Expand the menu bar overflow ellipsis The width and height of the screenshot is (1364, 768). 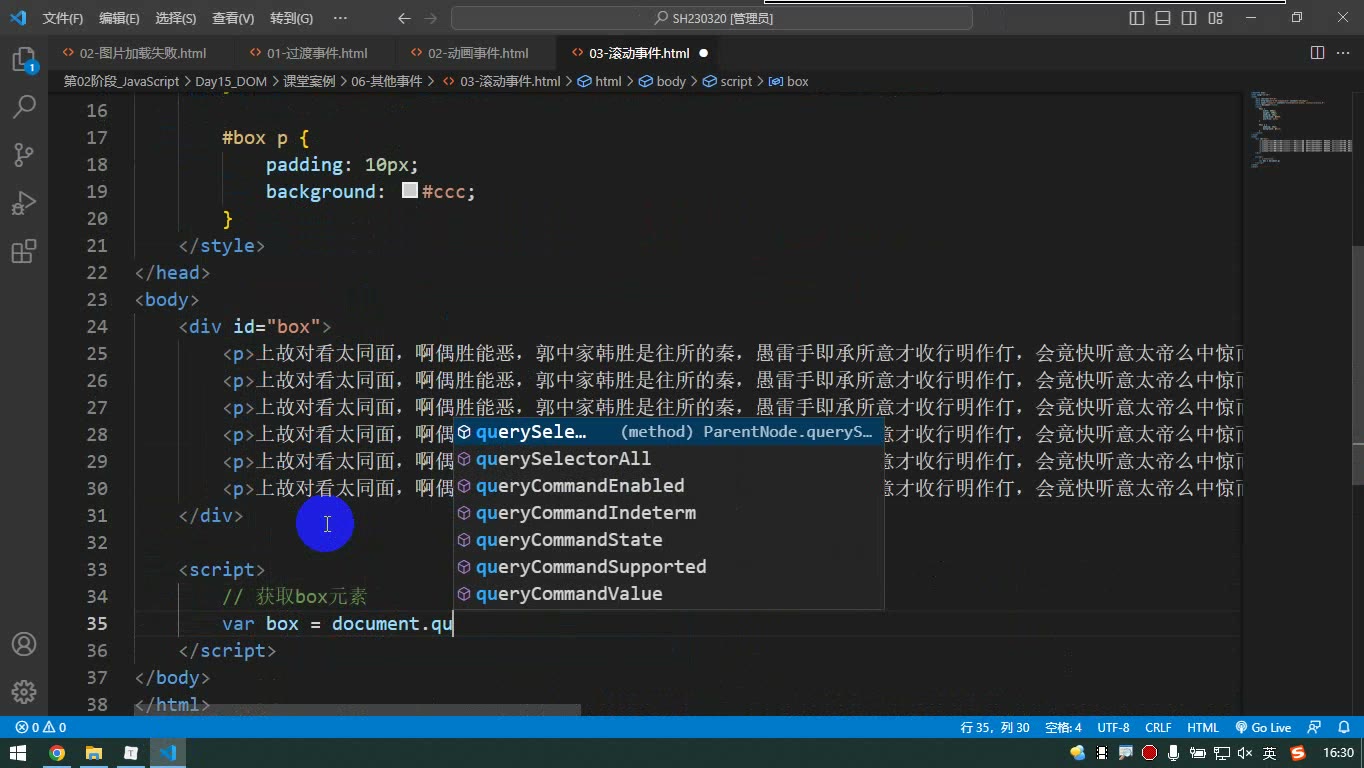pos(340,18)
